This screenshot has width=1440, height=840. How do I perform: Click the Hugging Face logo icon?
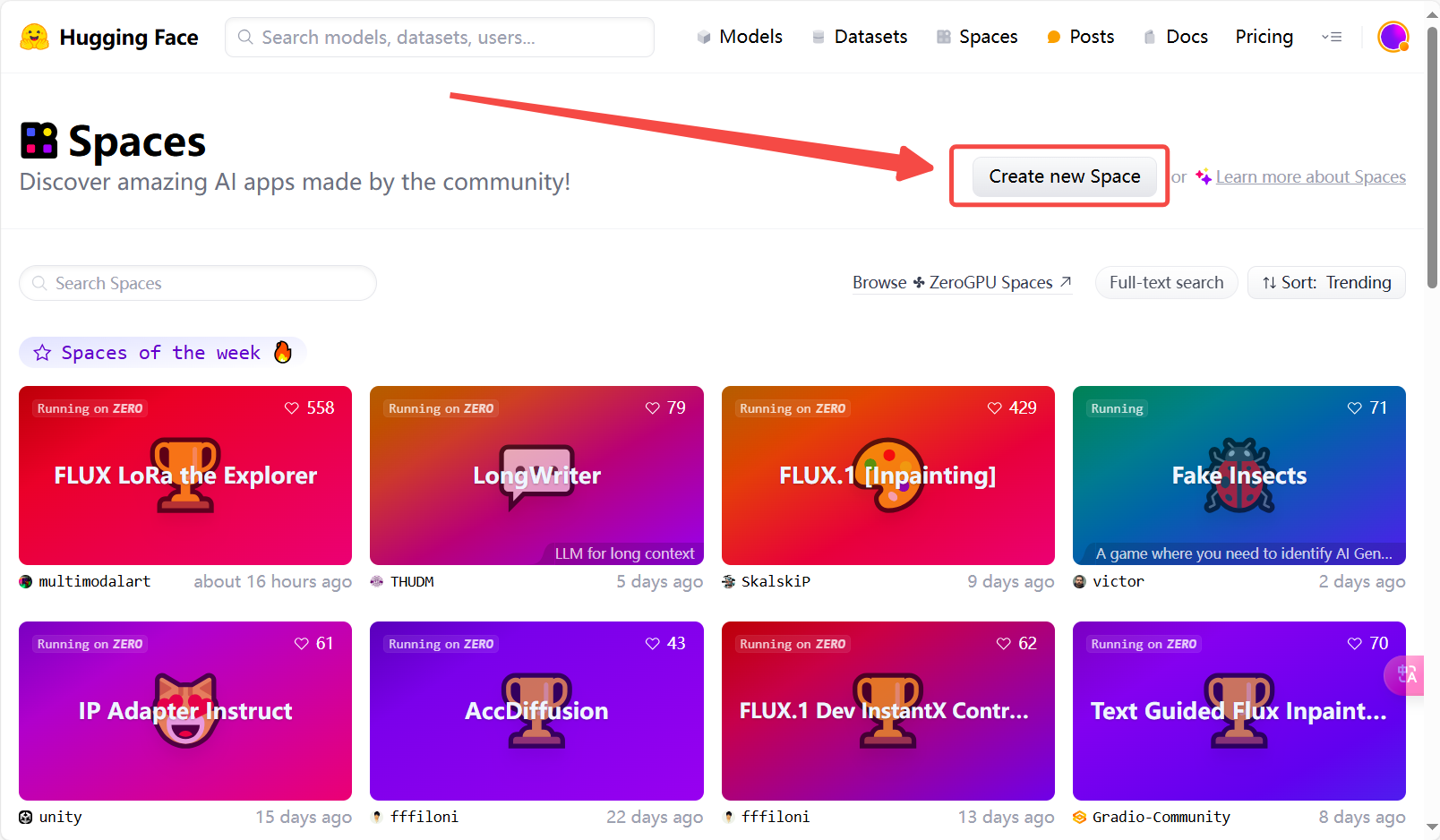(x=34, y=37)
